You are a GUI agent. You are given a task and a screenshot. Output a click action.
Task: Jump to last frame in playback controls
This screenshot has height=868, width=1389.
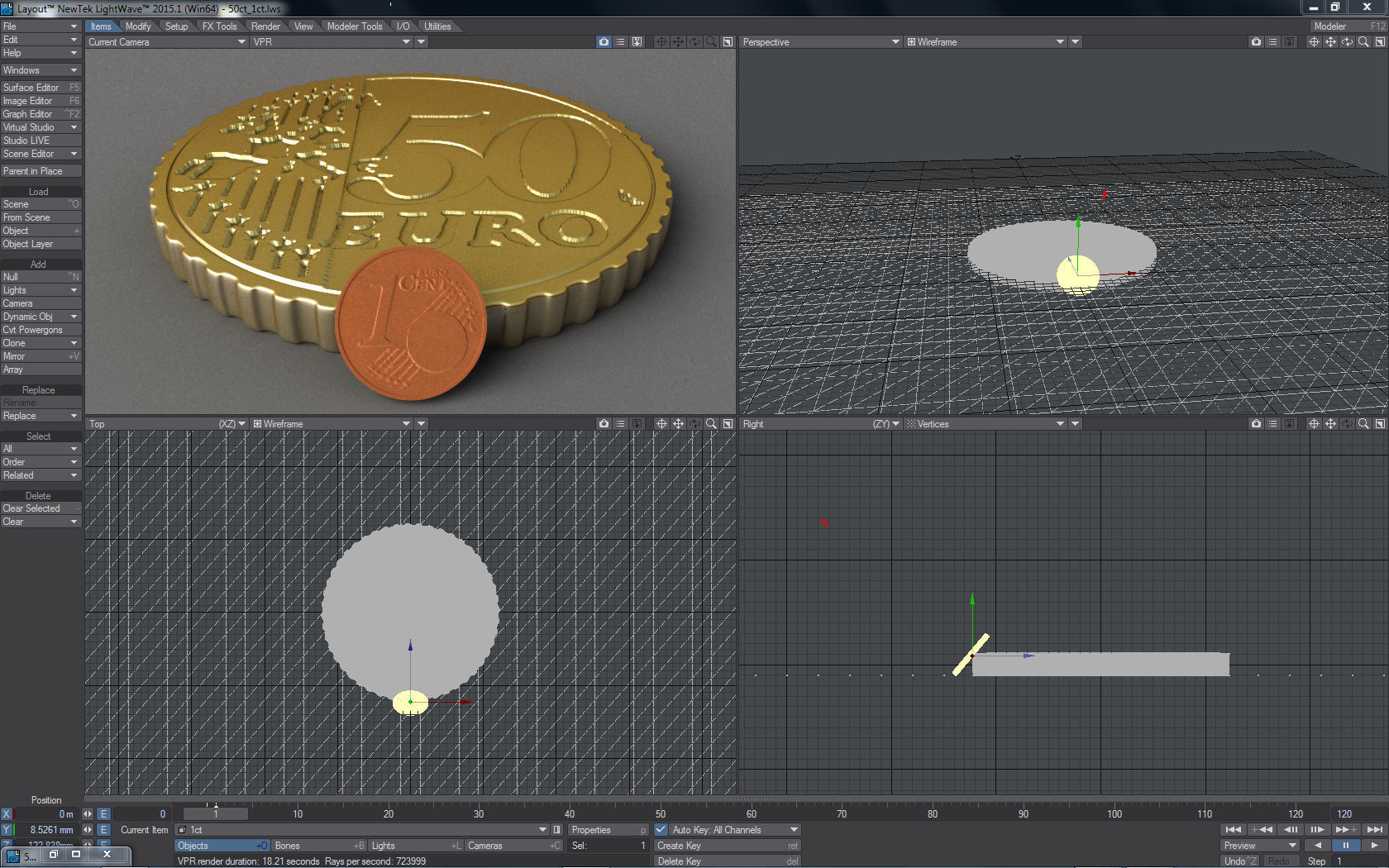(x=1374, y=829)
